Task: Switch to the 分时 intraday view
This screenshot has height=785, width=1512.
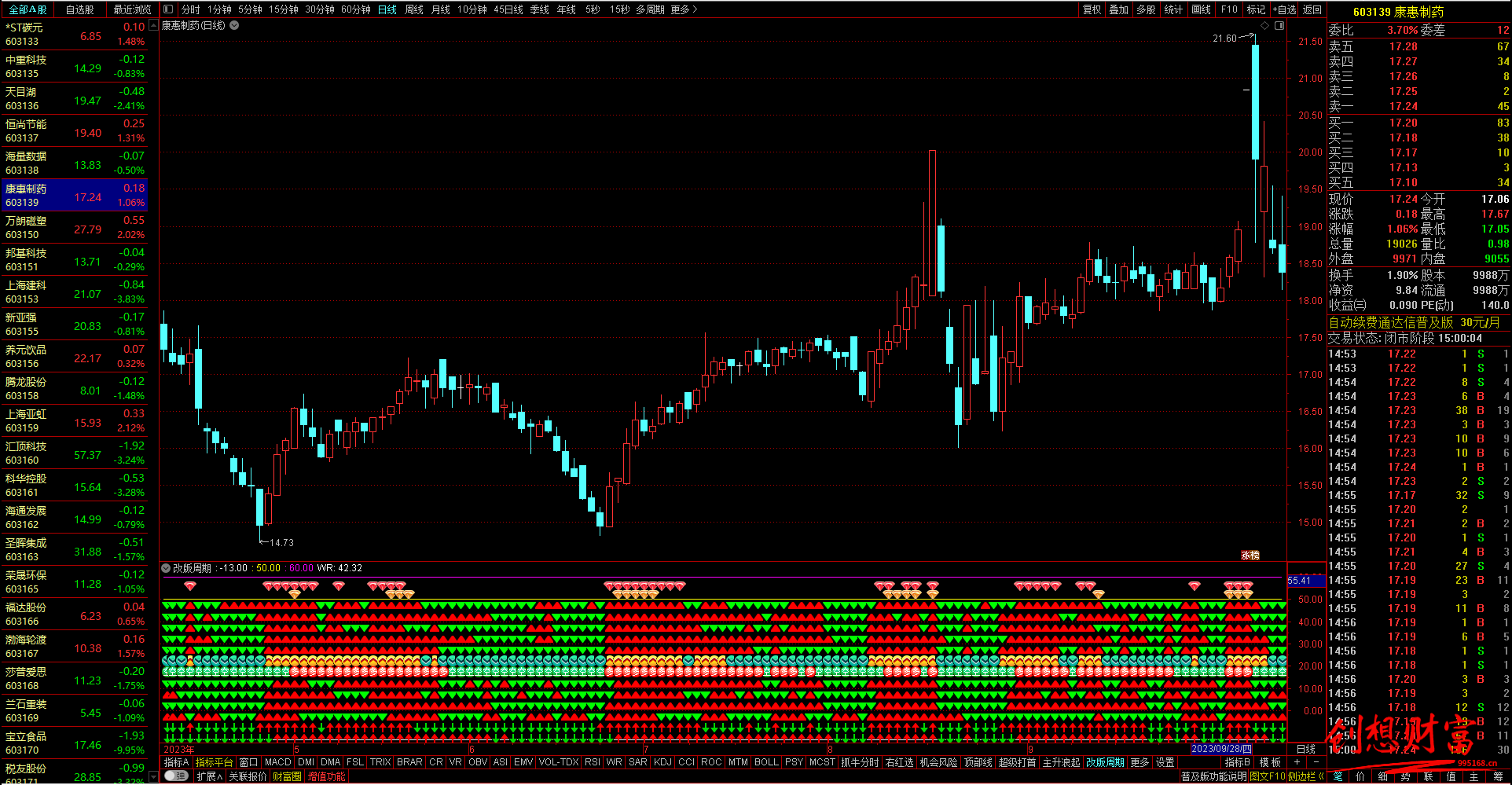Action: [191, 9]
